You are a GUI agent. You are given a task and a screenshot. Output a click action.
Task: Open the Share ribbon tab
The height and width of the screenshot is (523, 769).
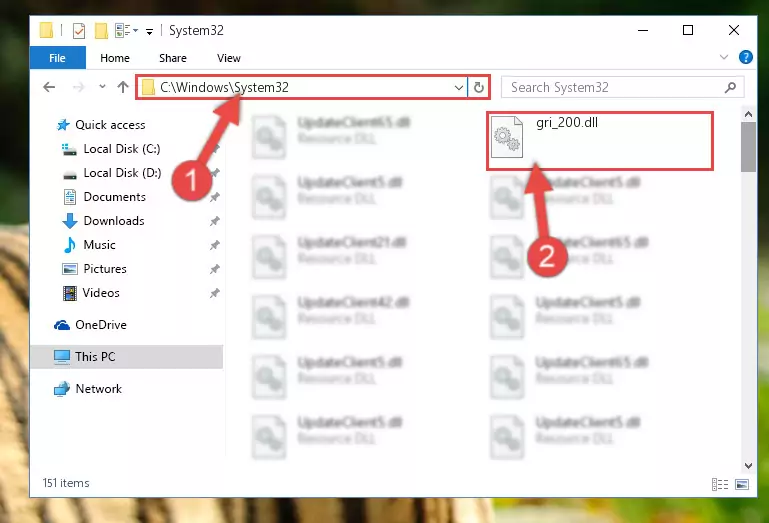pyautogui.click(x=173, y=58)
